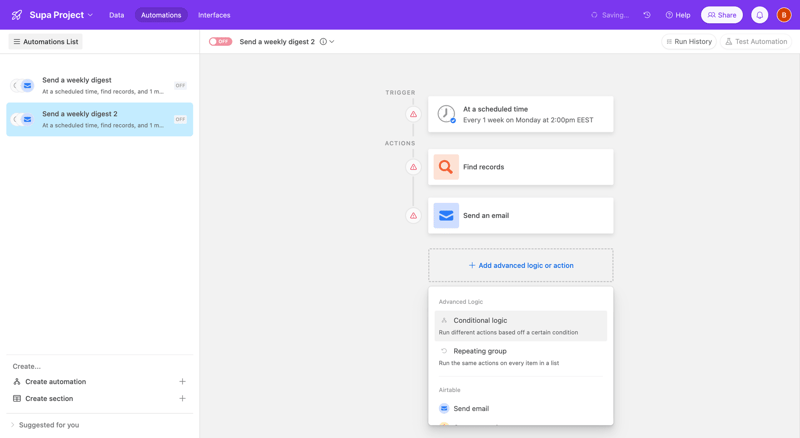The image size is (800, 438).
Task: Click the OFF badge of Send a weekly digest 2
Action: pyautogui.click(x=180, y=119)
